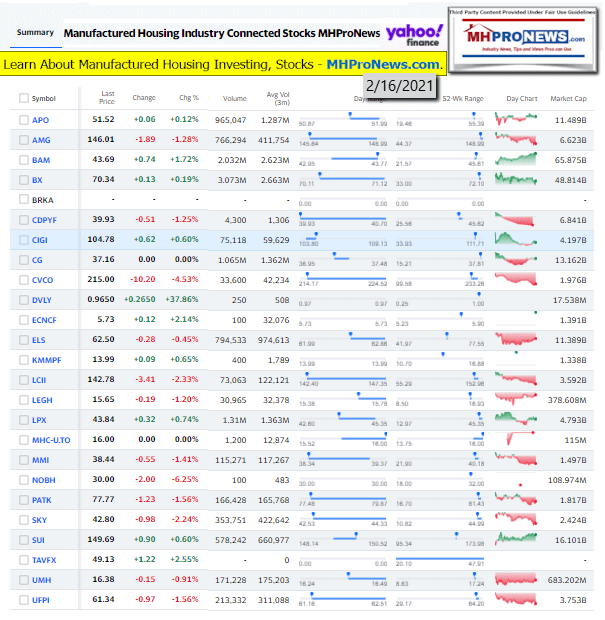Open the Summary tab
Image resolution: width=605 pixels, height=620 pixels.
click(33, 32)
